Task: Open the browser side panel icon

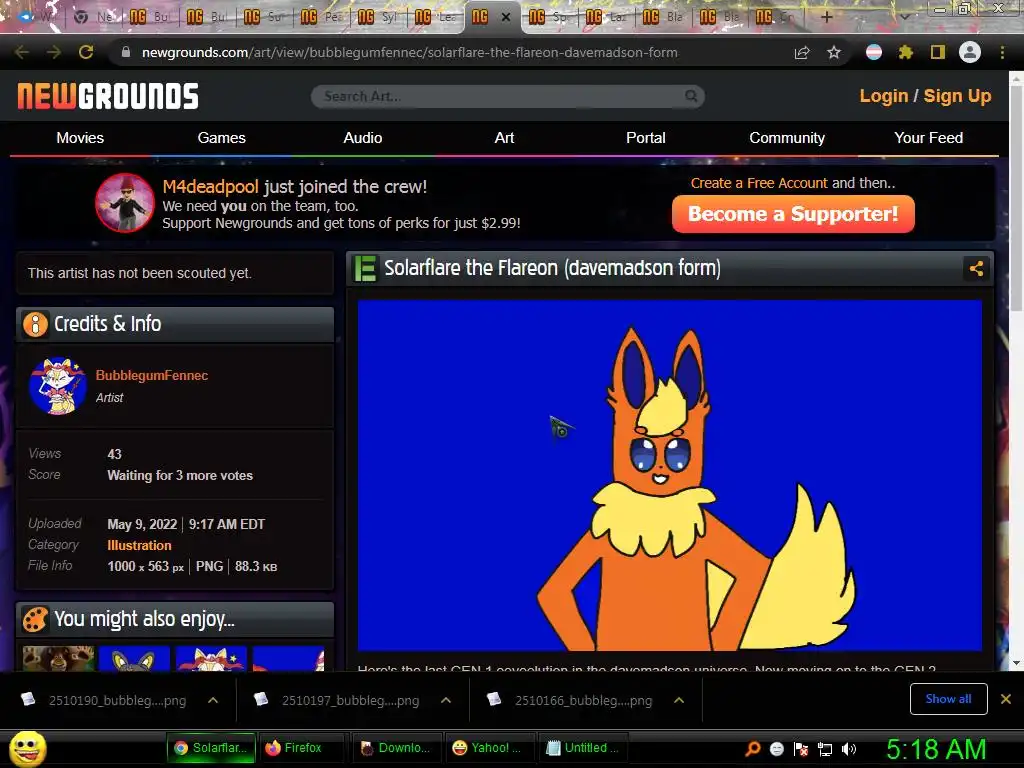Action: 938,52
